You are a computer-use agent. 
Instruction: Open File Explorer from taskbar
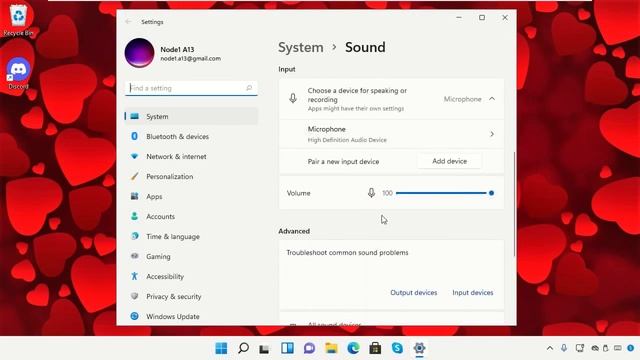tap(331, 348)
